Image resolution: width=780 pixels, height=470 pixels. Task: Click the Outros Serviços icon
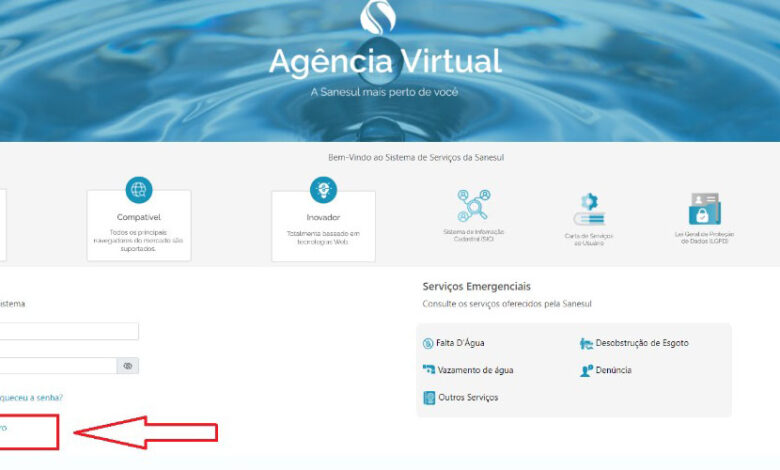click(x=429, y=397)
